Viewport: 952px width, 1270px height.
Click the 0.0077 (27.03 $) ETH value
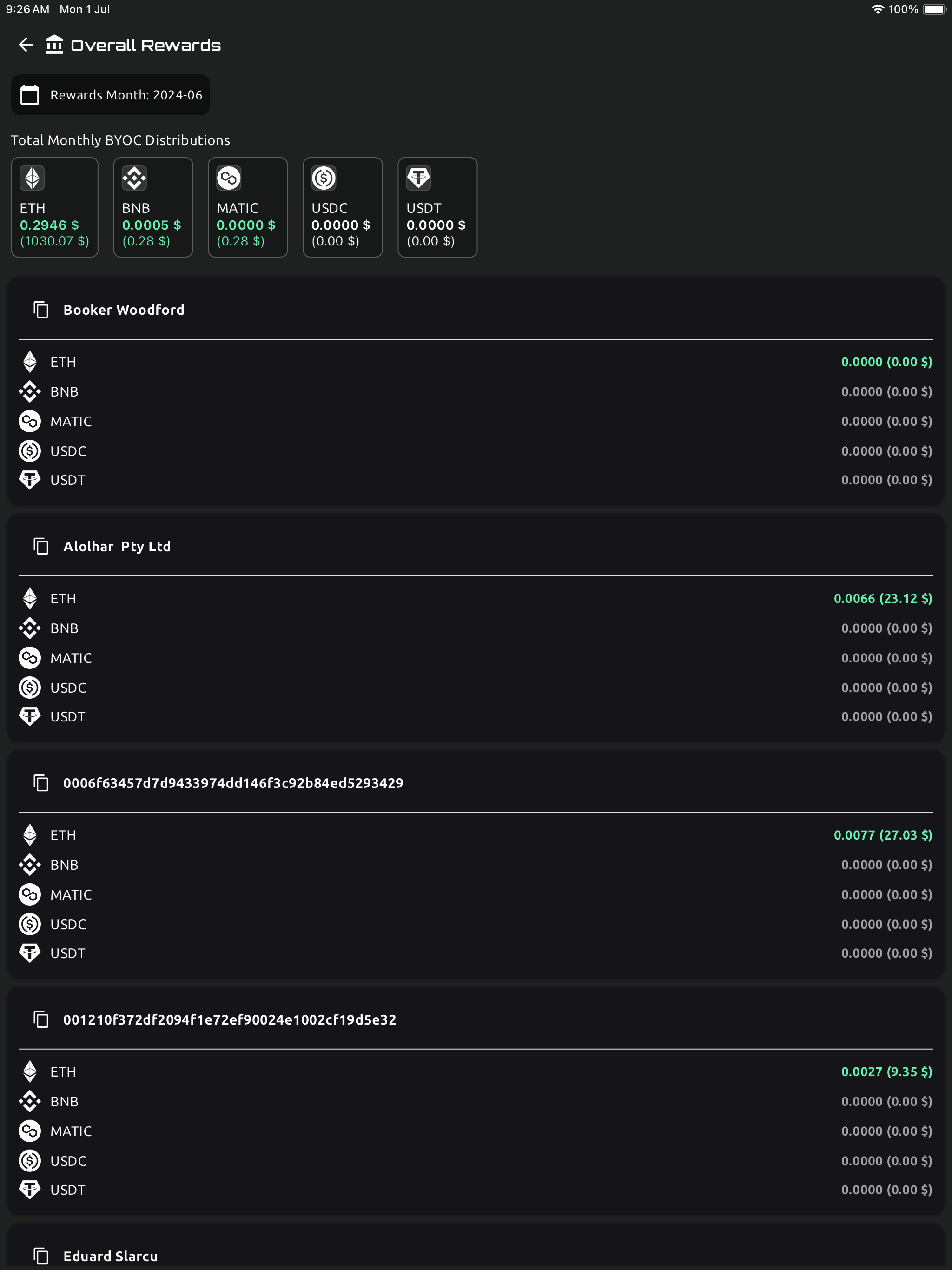pyautogui.click(x=883, y=835)
